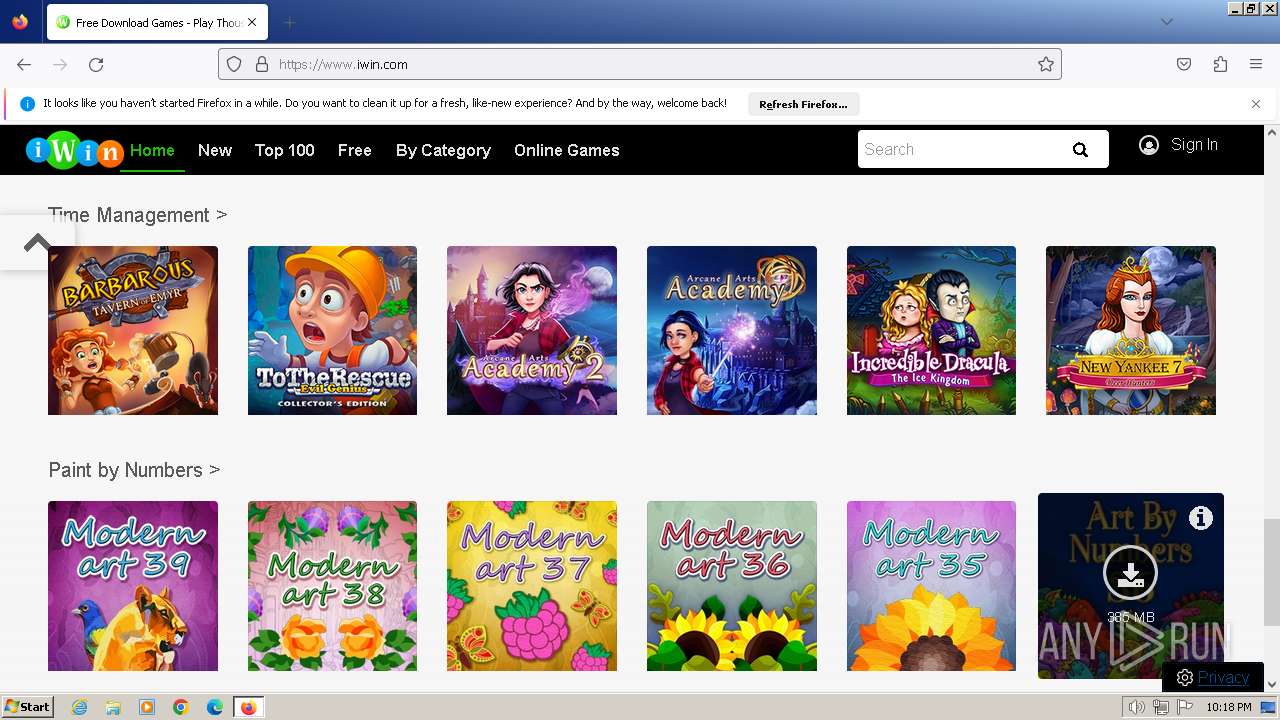Screen dimensions: 1280x720
Task: Open the Online Games menu item
Action: coord(567,150)
